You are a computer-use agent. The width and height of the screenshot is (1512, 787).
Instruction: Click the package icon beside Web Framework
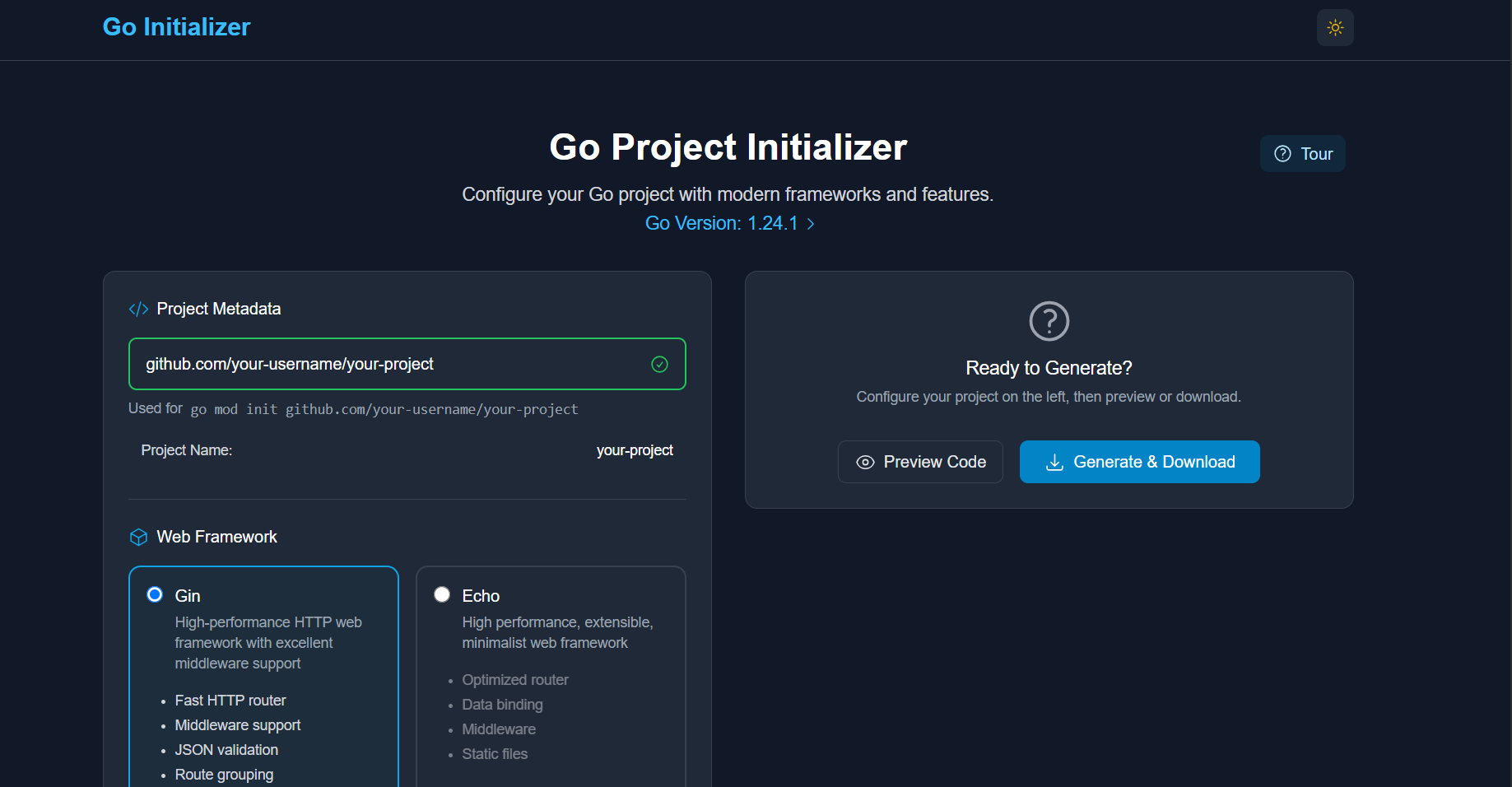coord(137,537)
